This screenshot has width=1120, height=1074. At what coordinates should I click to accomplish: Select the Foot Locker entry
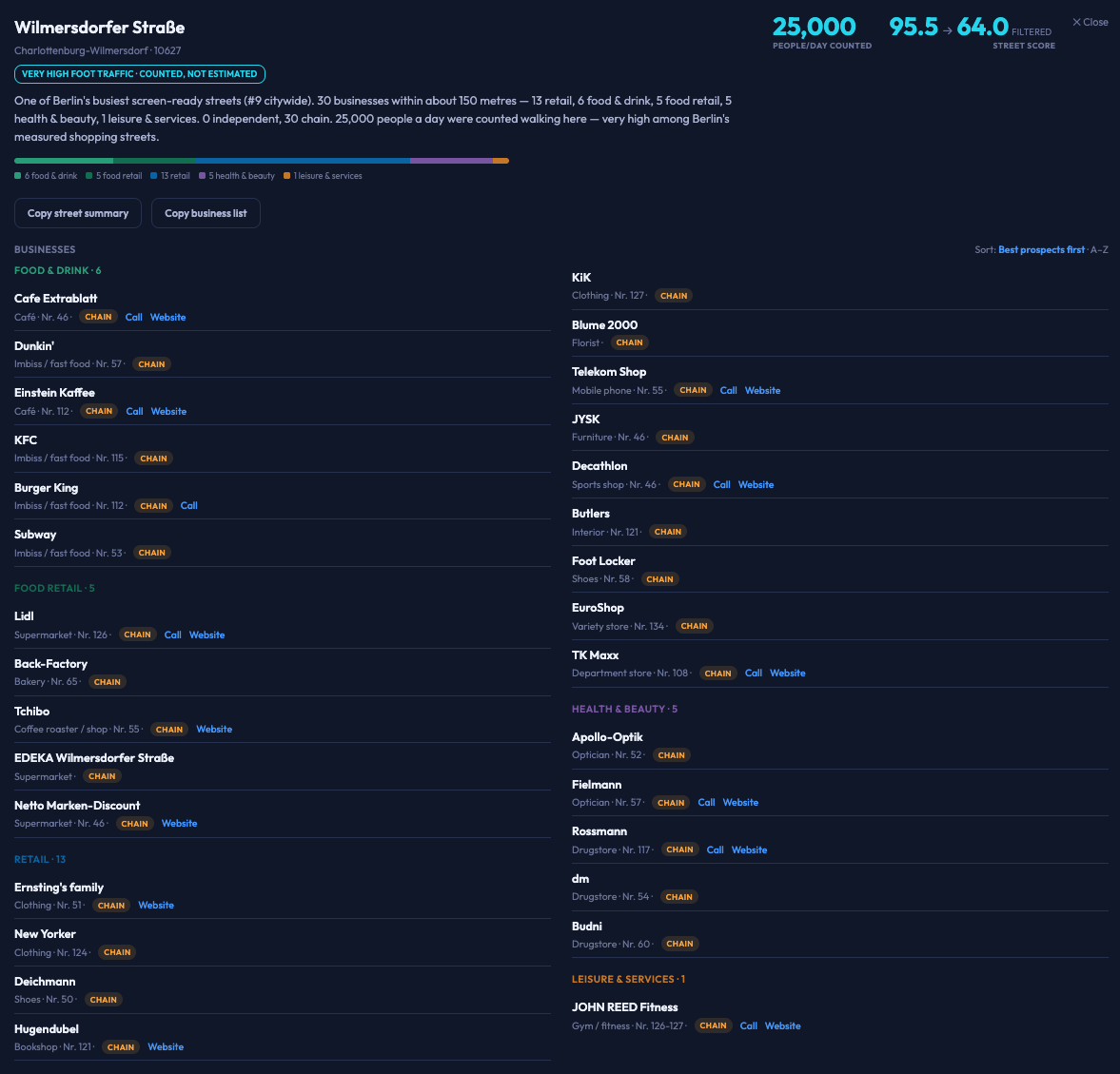[603, 561]
